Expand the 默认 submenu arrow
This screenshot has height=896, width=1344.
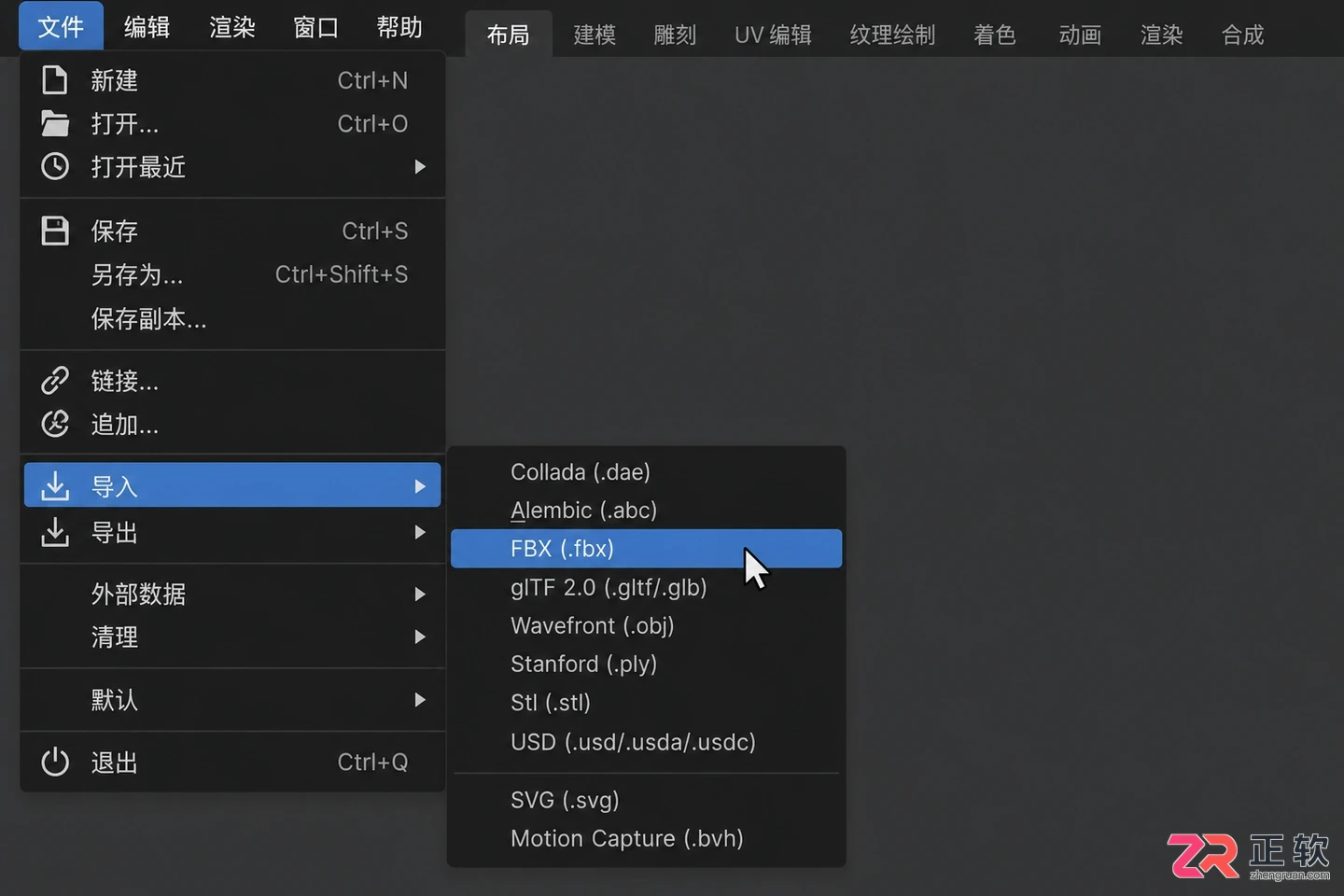tap(420, 699)
